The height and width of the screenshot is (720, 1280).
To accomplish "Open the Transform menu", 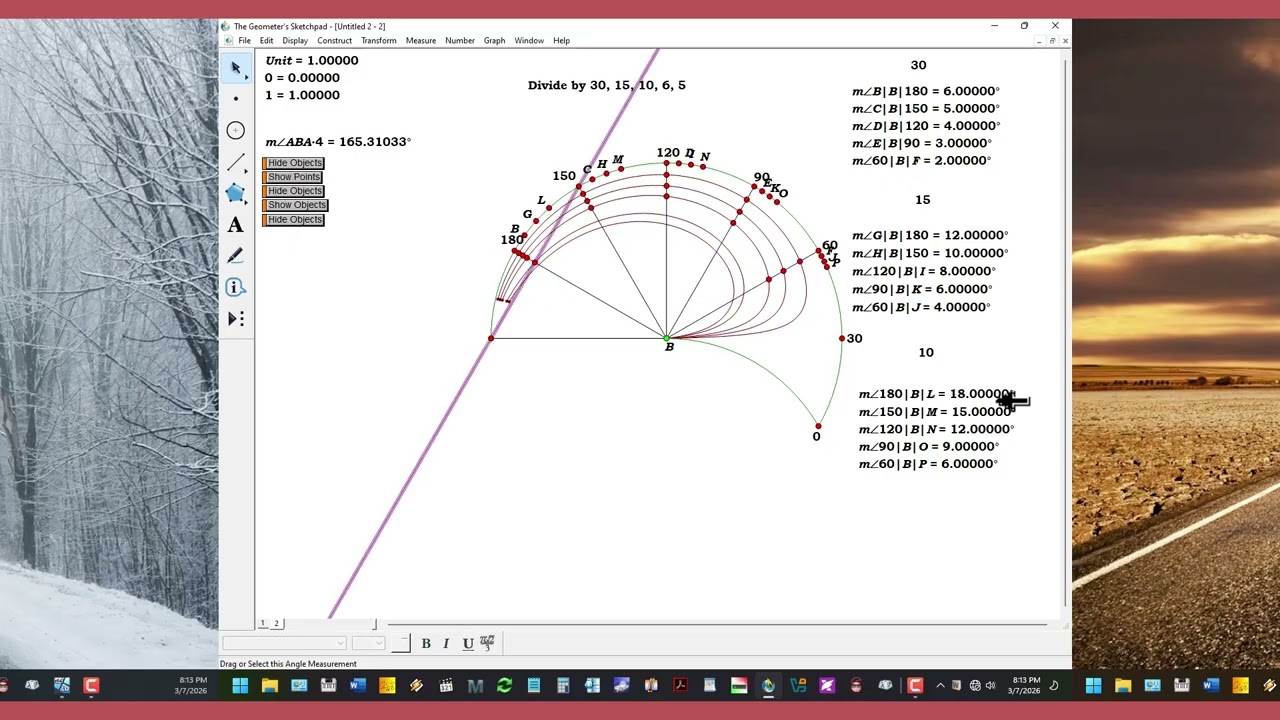I will point(379,41).
